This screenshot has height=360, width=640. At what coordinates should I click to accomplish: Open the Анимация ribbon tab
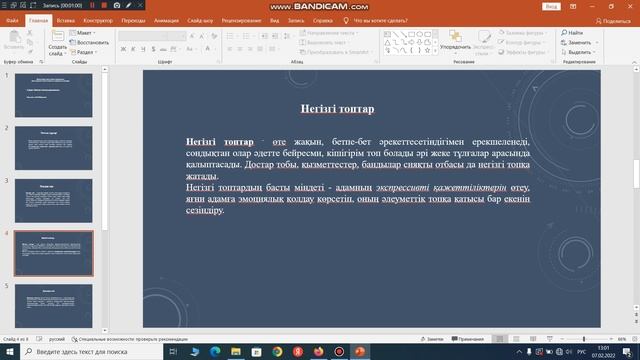(166, 20)
